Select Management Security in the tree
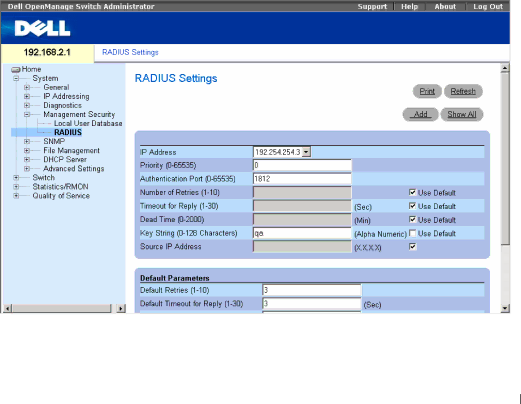 tap(79, 114)
